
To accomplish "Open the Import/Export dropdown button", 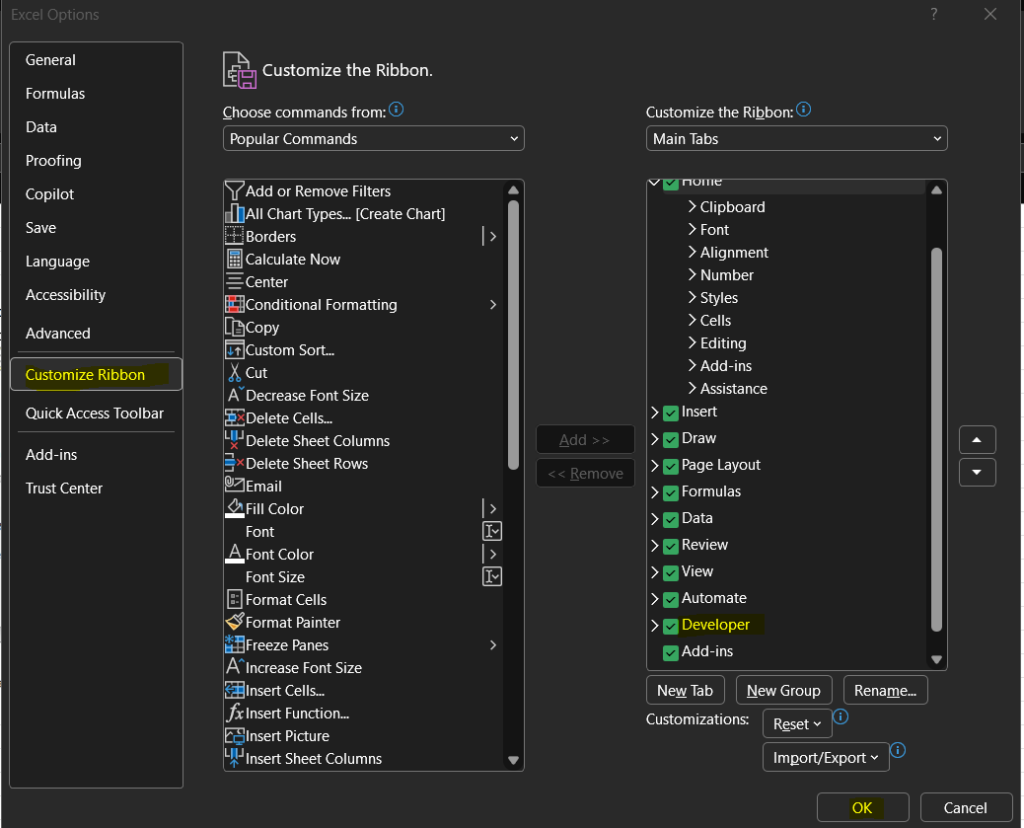I will (x=825, y=758).
